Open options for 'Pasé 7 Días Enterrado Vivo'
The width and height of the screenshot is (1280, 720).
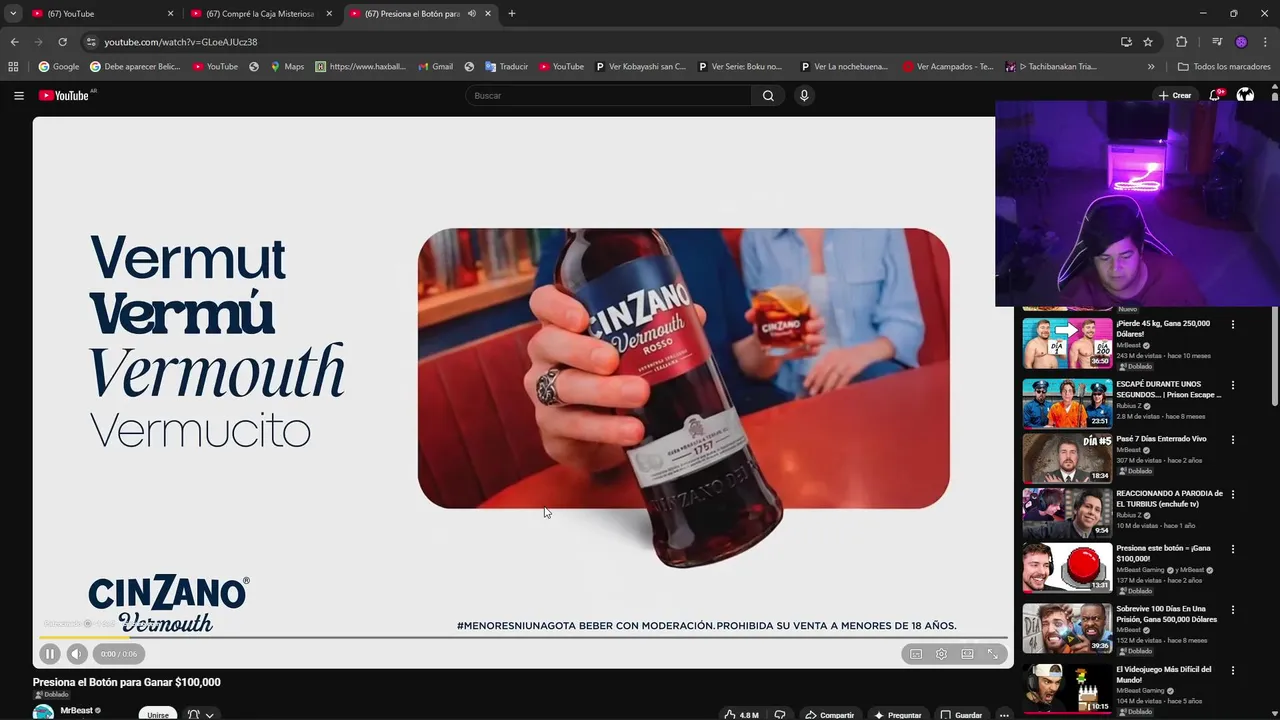[1233, 440]
